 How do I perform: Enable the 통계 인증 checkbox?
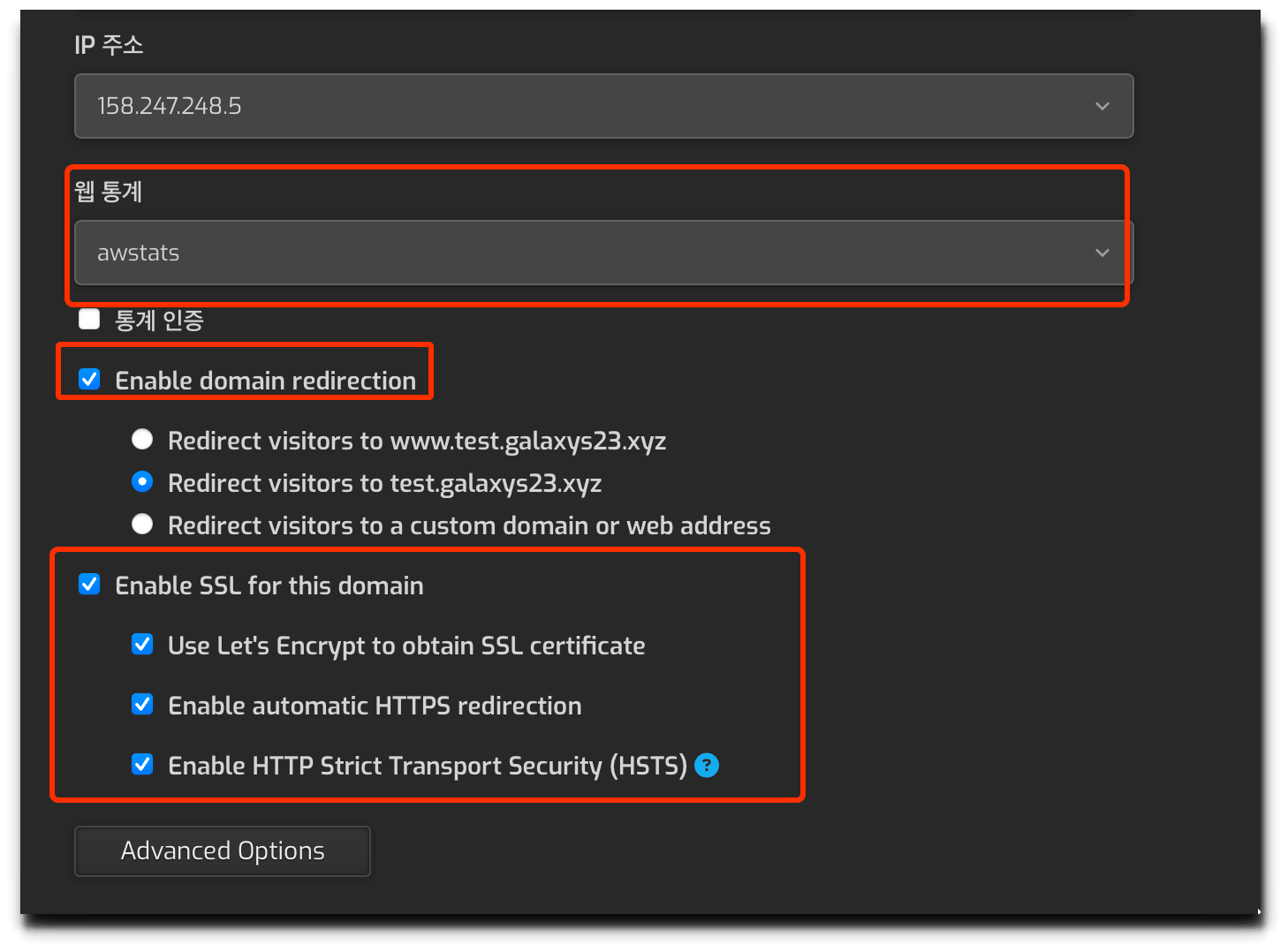tap(89, 319)
